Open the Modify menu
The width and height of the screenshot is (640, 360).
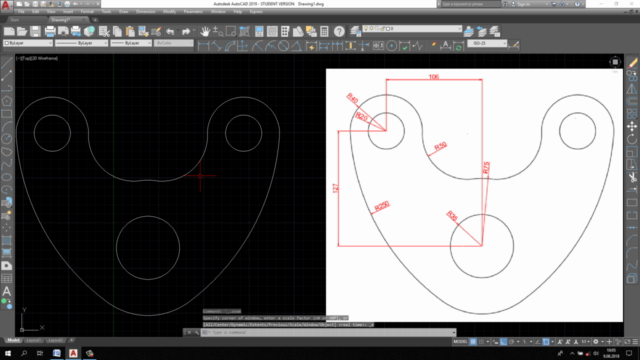click(x=169, y=12)
